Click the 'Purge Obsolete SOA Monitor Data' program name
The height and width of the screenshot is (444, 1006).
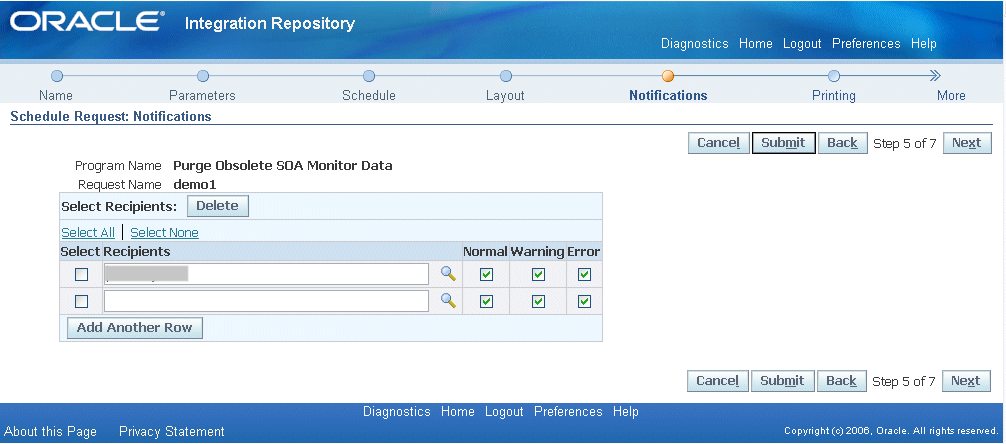coord(283,166)
